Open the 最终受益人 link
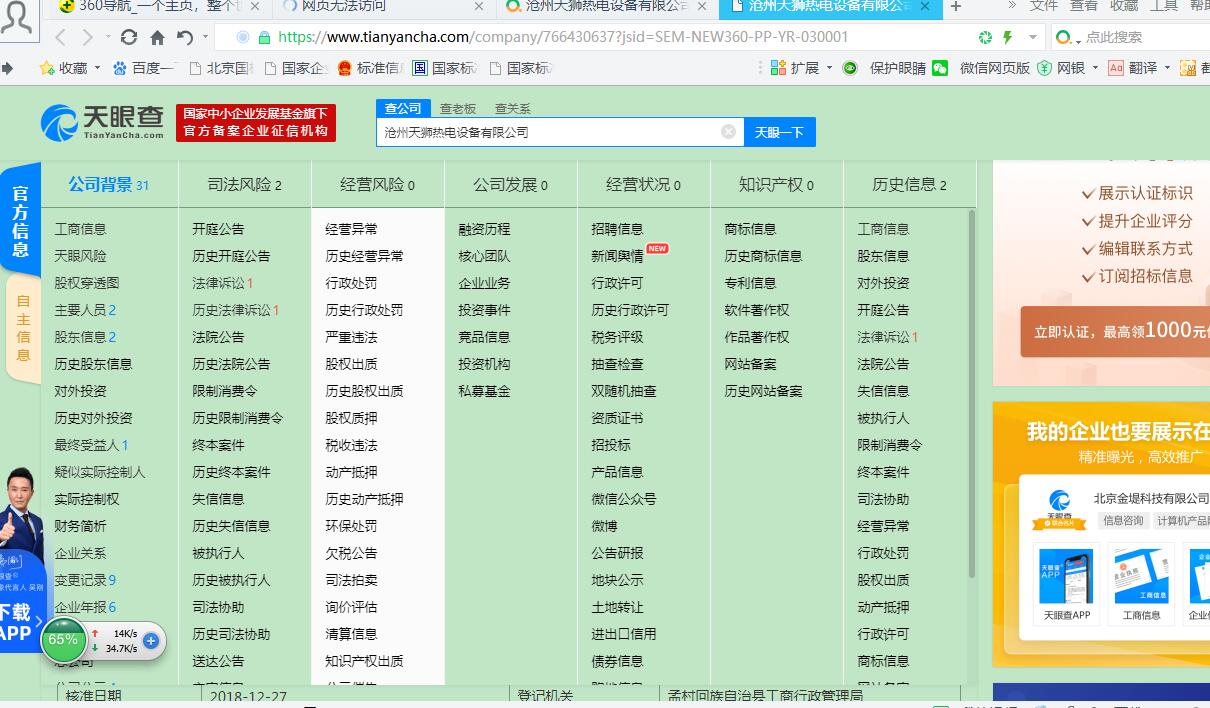Screen dimensions: 1210x708 [91, 445]
